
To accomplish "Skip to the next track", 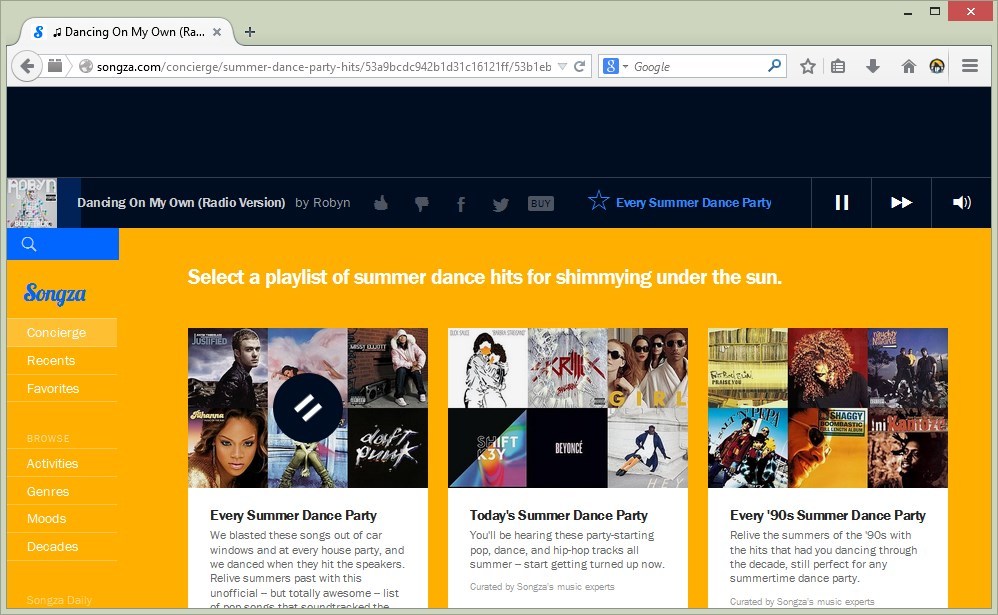I will coord(901,202).
